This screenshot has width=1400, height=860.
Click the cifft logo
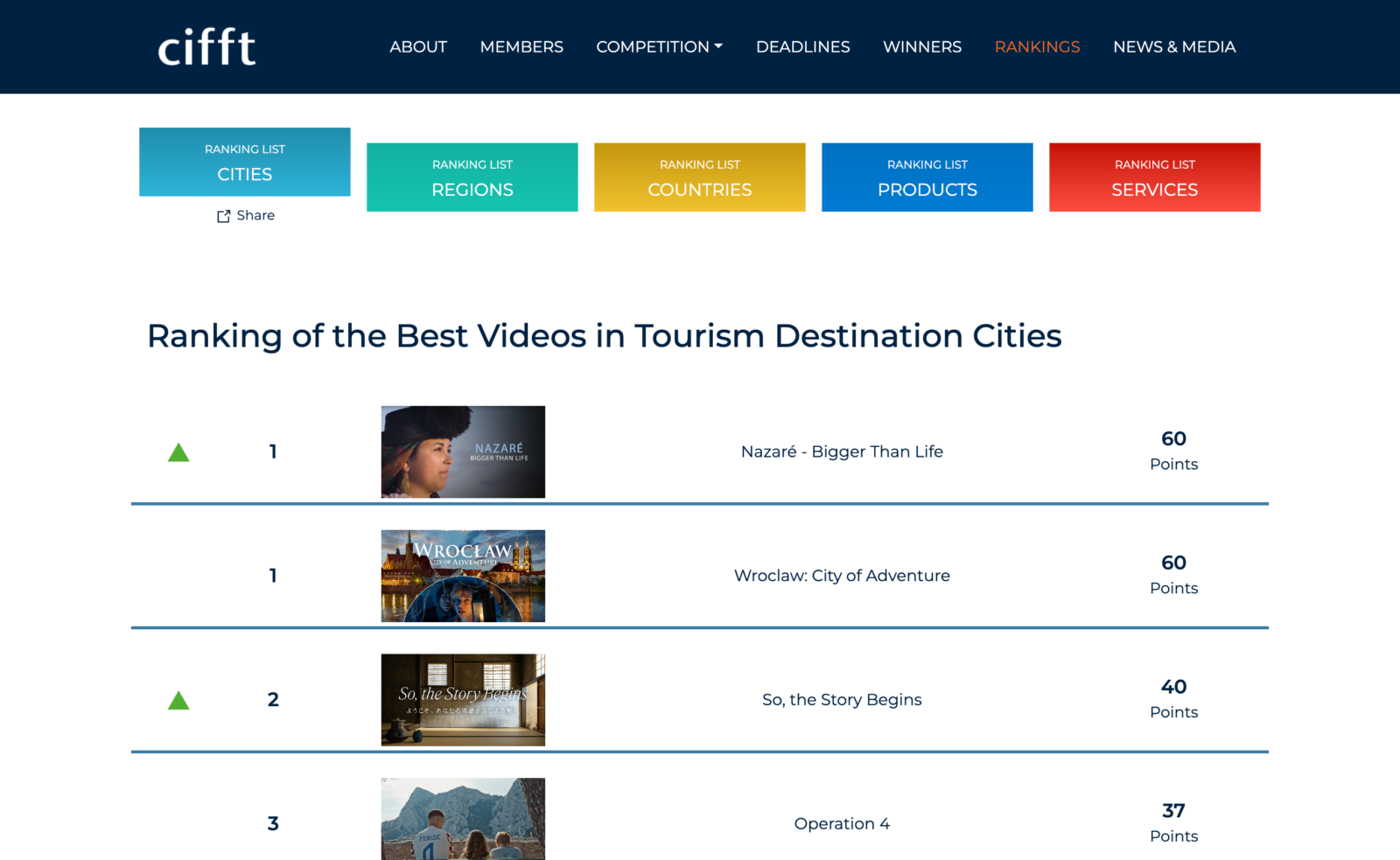(x=206, y=47)
